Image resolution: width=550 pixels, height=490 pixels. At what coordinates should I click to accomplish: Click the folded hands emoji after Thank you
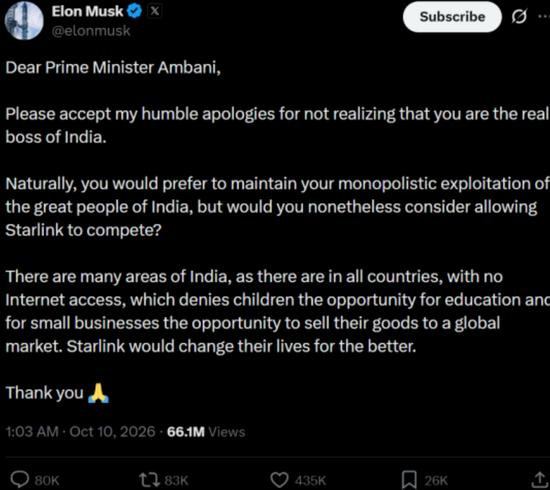(98, 393)
